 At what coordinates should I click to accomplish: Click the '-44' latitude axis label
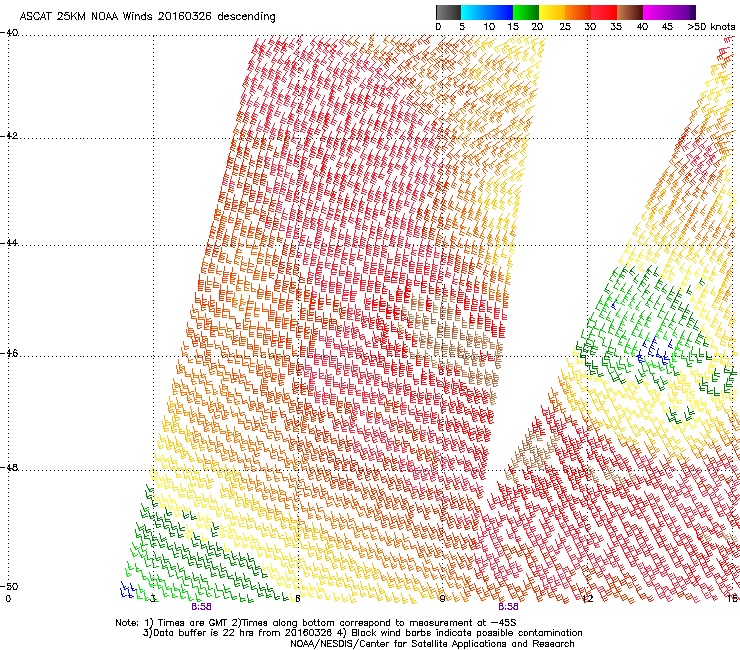(x=9, y=243)
